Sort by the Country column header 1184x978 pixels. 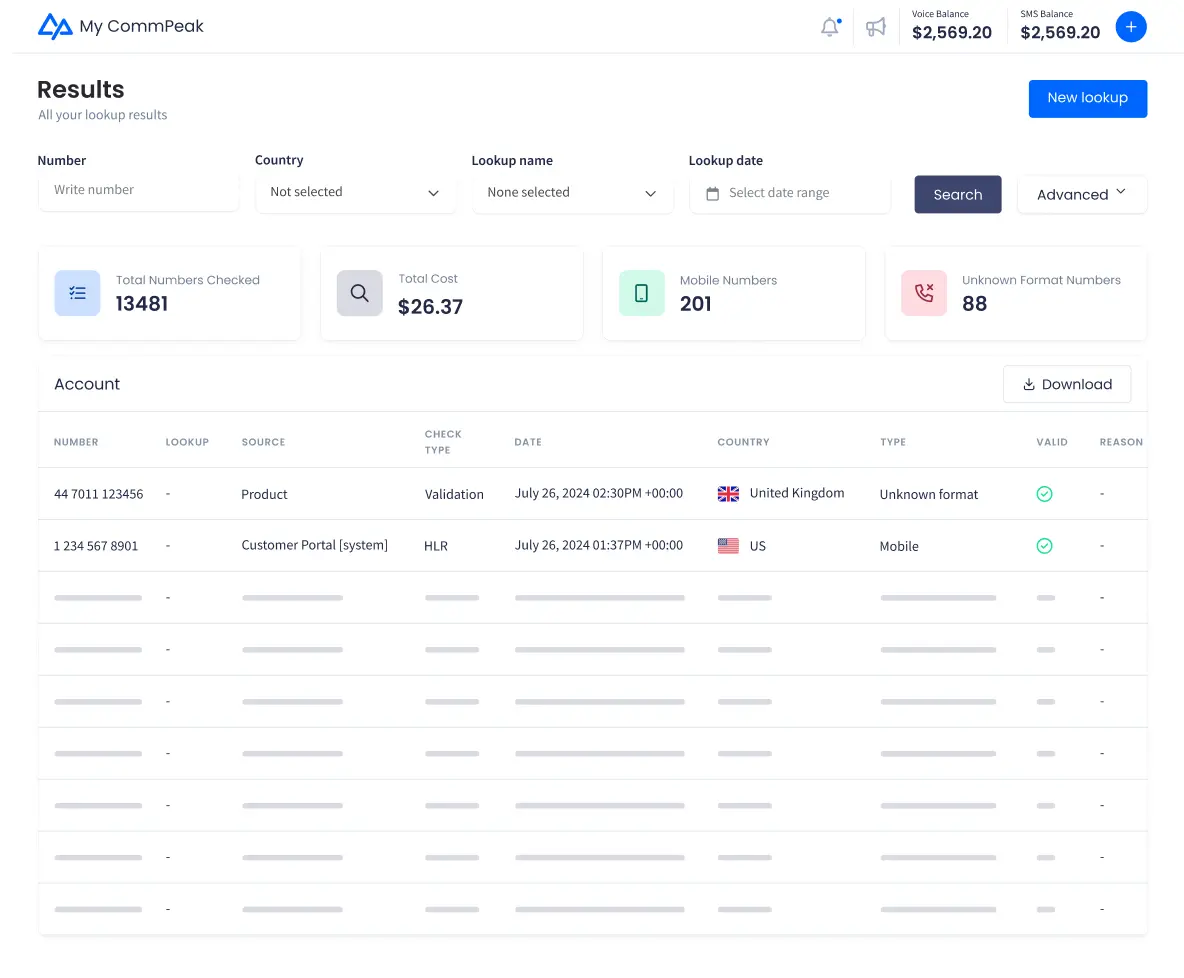pos(743,442)
